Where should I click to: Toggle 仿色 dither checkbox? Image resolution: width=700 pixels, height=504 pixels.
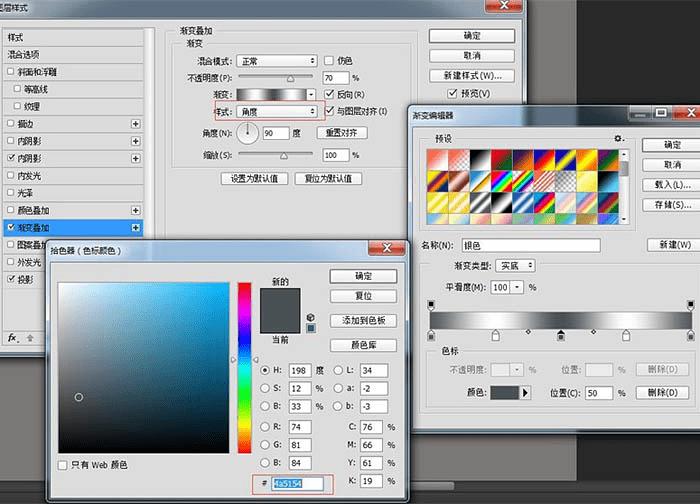(x=329, y=60)
